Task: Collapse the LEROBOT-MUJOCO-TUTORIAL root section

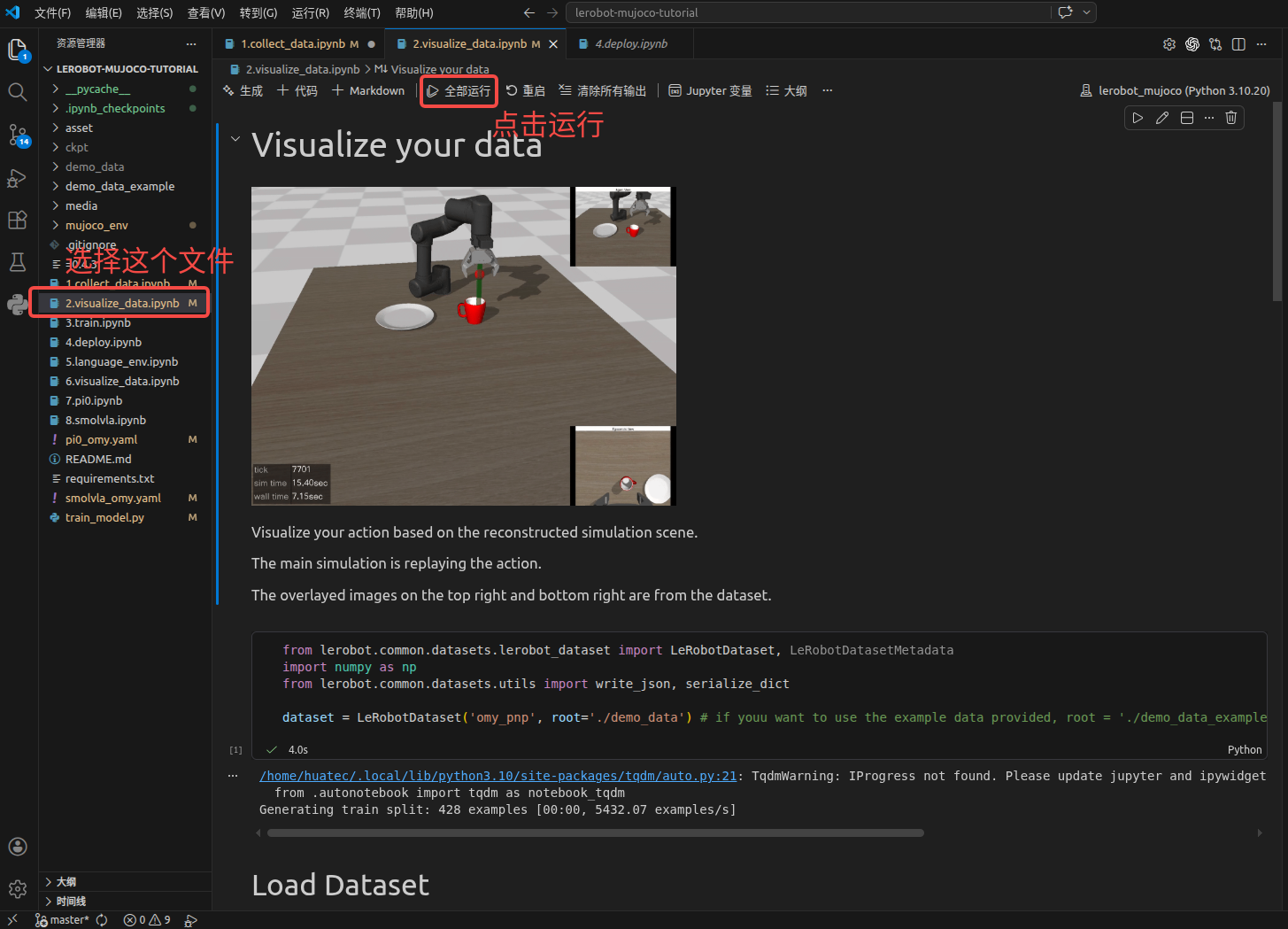Action: pos(124,68)
